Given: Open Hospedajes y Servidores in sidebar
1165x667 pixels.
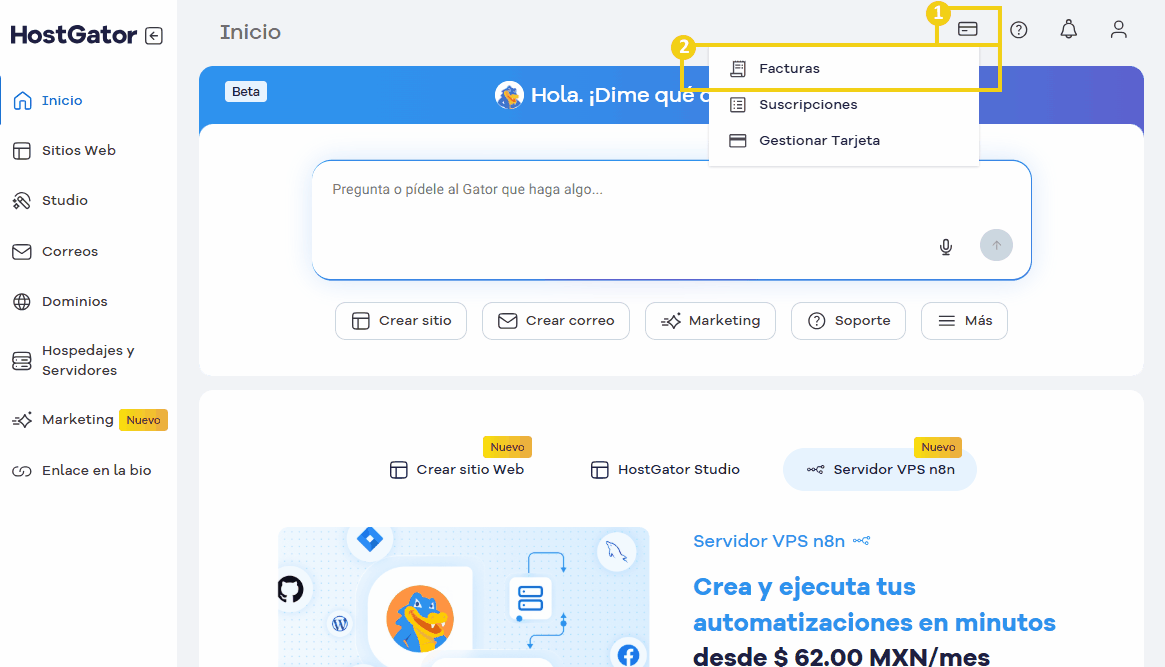Looking at the screenshot, I should [87, 360].
